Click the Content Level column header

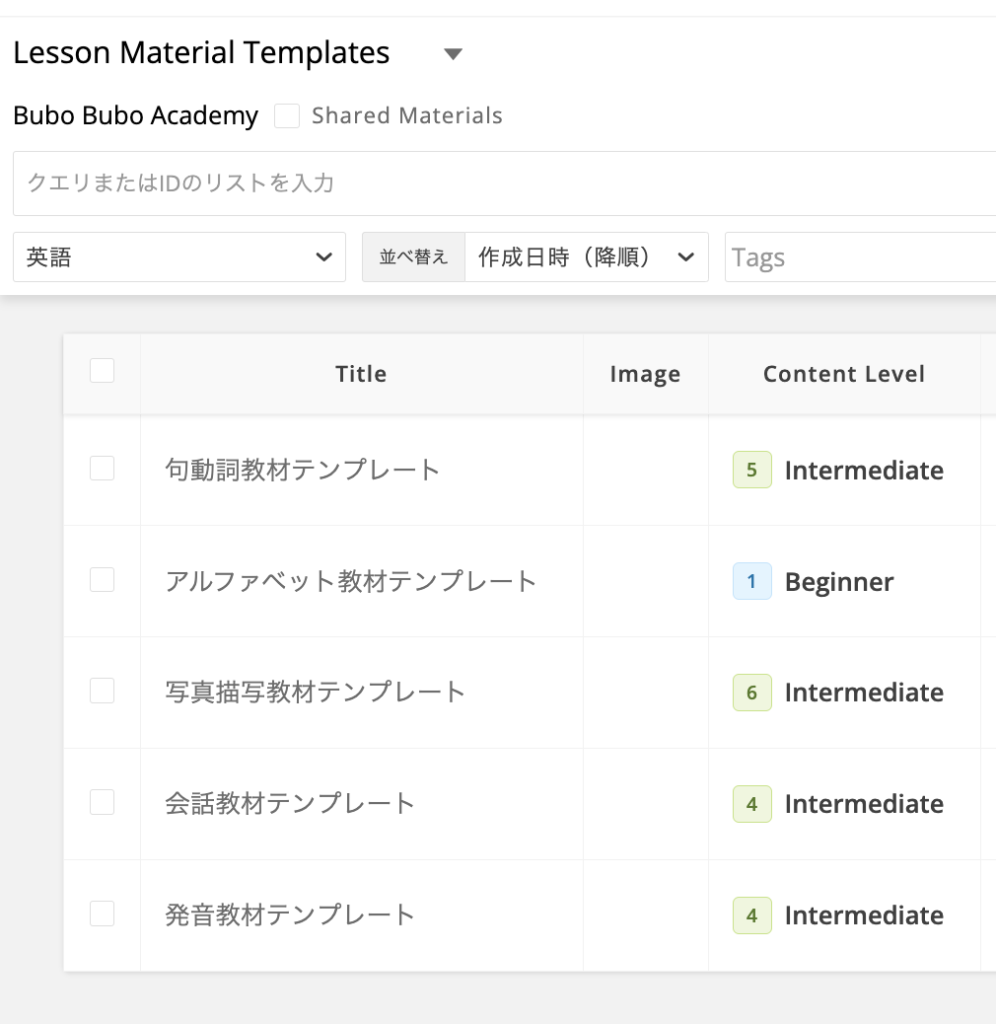click(843, 374)
